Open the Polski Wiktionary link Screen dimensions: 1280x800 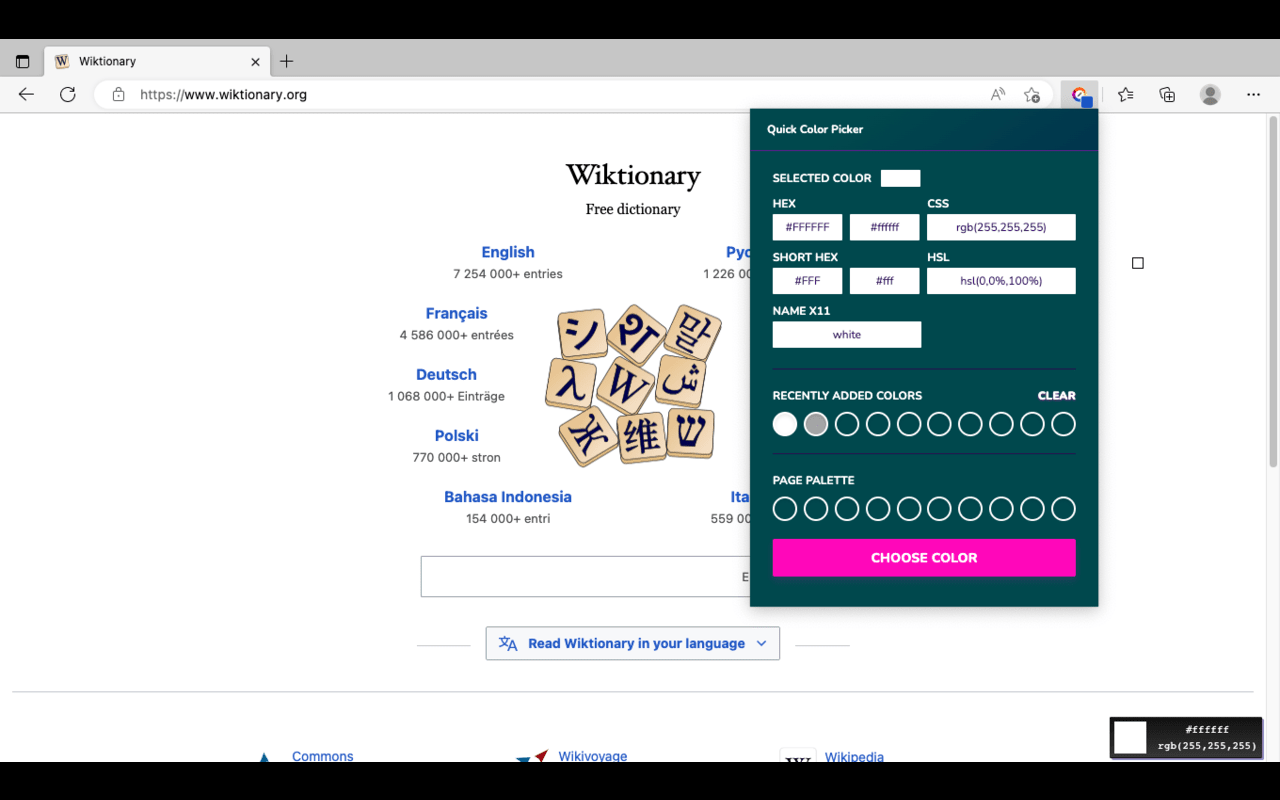coord(456,435)
